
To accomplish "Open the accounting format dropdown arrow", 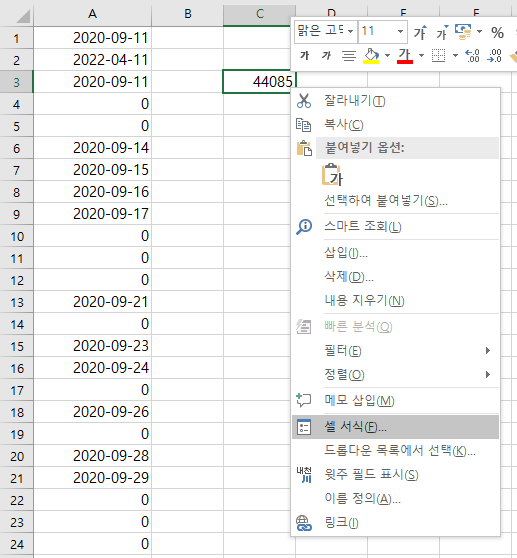I will [479, 32].
